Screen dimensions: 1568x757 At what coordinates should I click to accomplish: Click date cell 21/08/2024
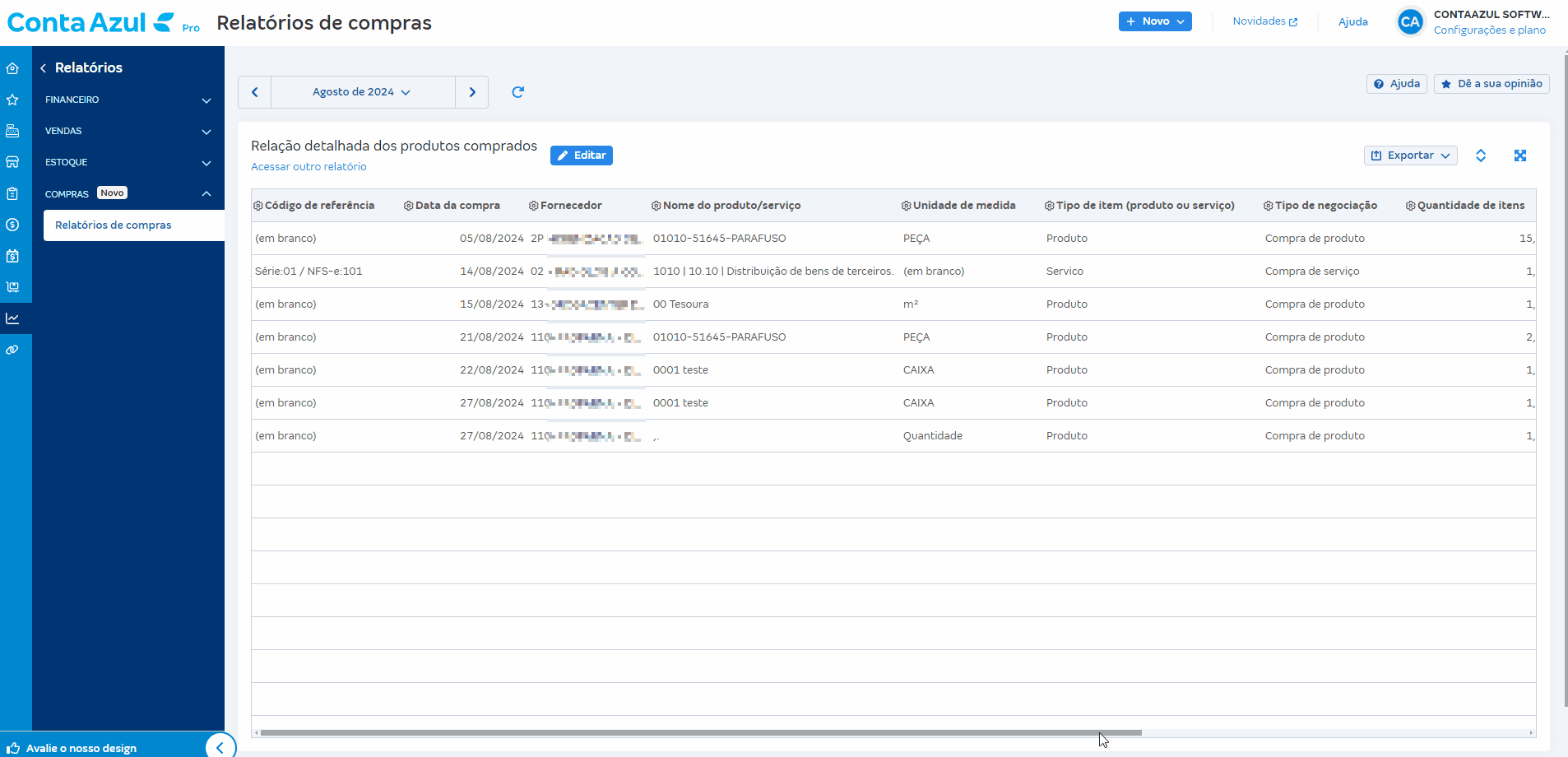(x=491, y=337)
